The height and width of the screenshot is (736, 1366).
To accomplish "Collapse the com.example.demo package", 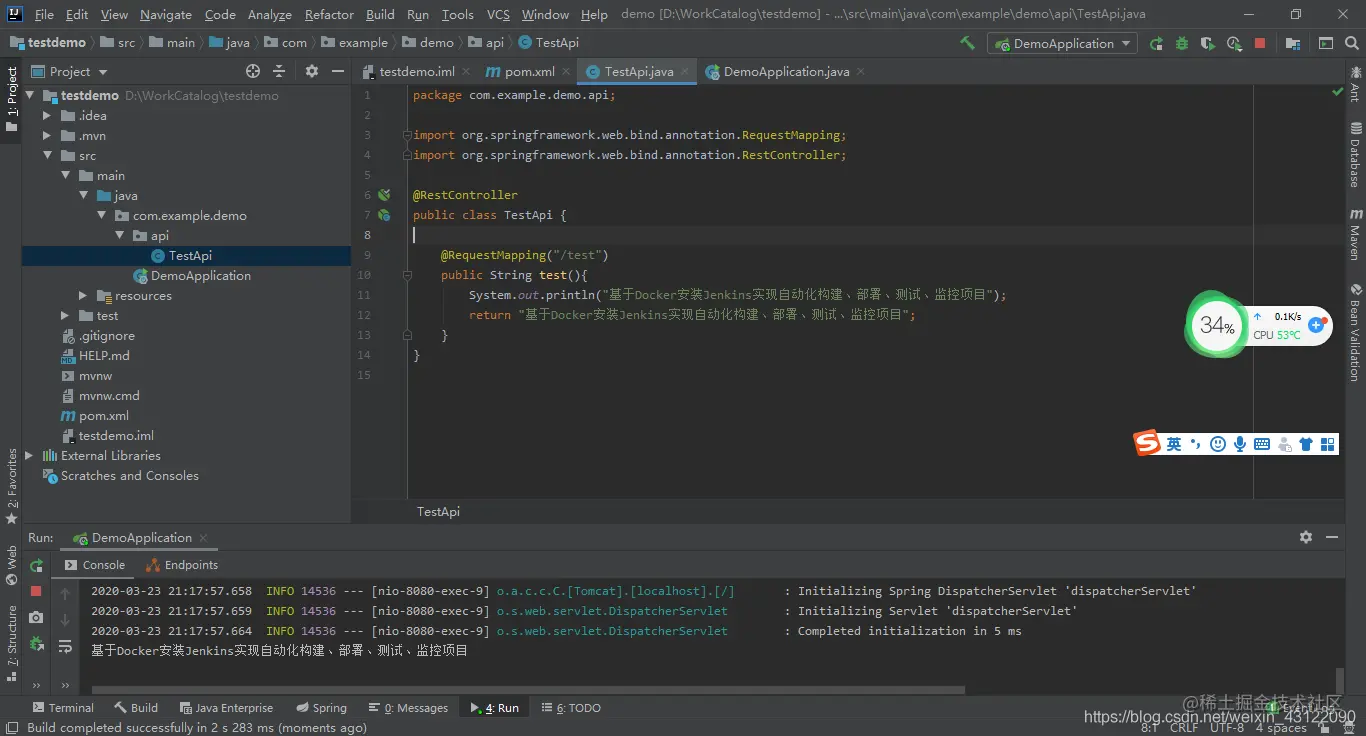I will coord(101,216).
